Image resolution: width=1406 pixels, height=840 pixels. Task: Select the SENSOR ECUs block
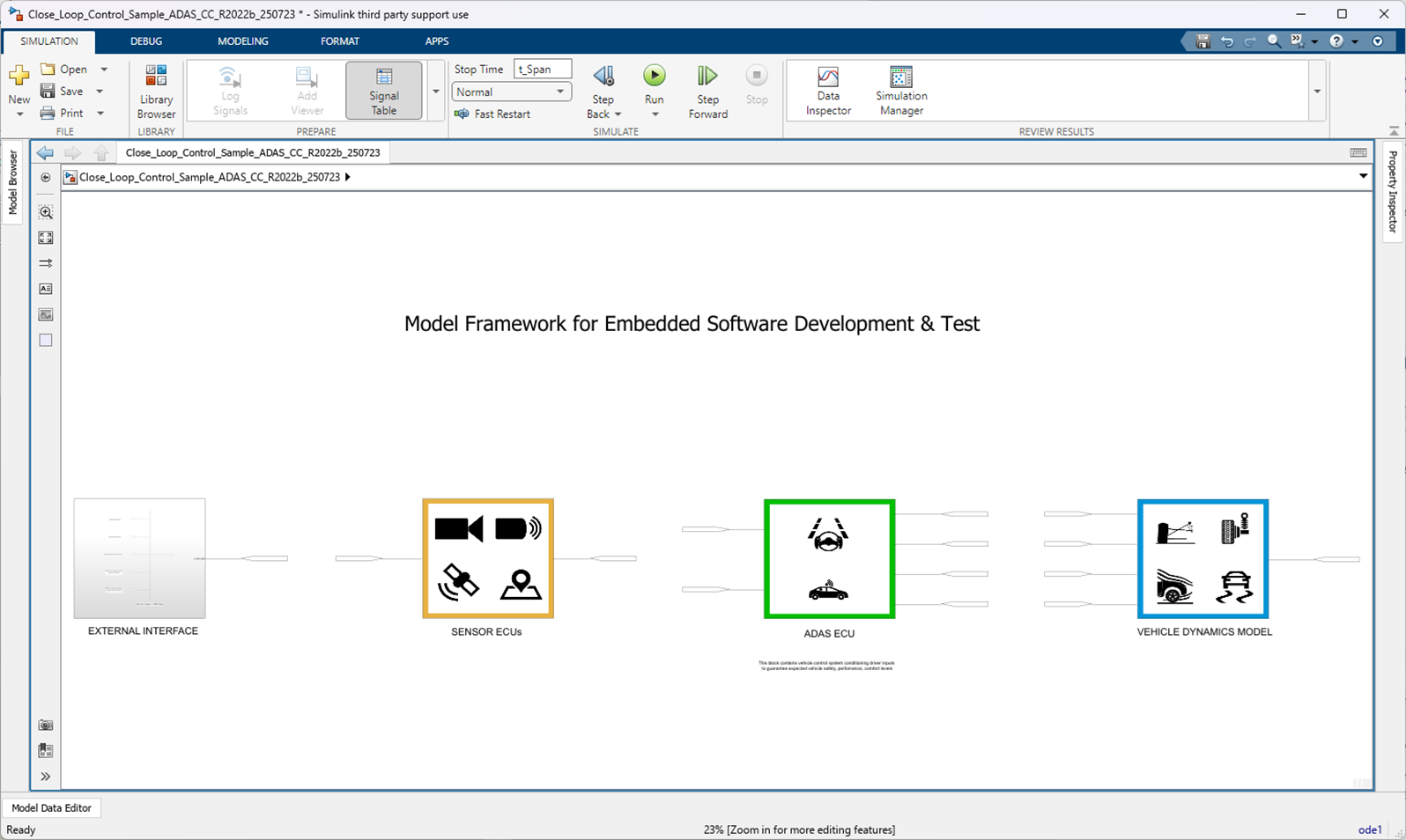(x=488, y=558)
